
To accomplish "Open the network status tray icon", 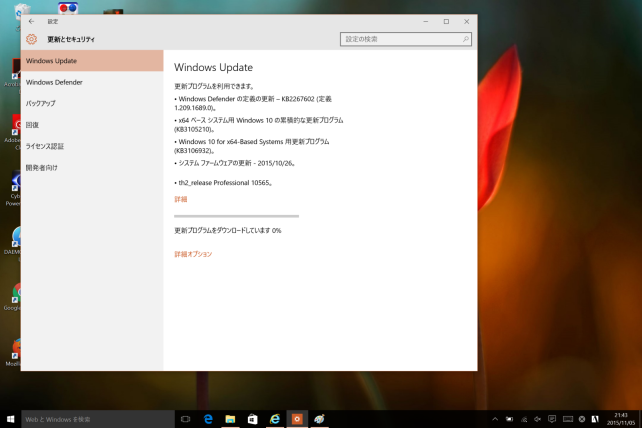I will (524, 419).
